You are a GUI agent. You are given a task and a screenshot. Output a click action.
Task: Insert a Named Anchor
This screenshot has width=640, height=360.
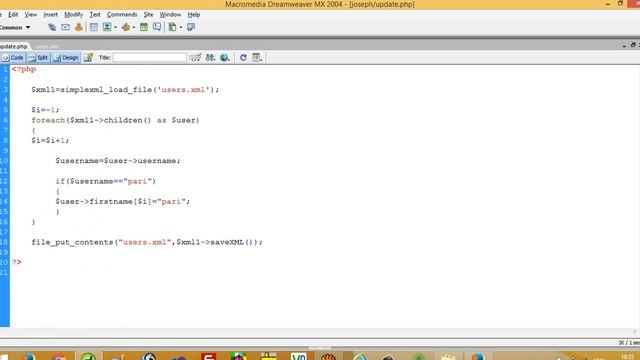click(x=79, y=27)
